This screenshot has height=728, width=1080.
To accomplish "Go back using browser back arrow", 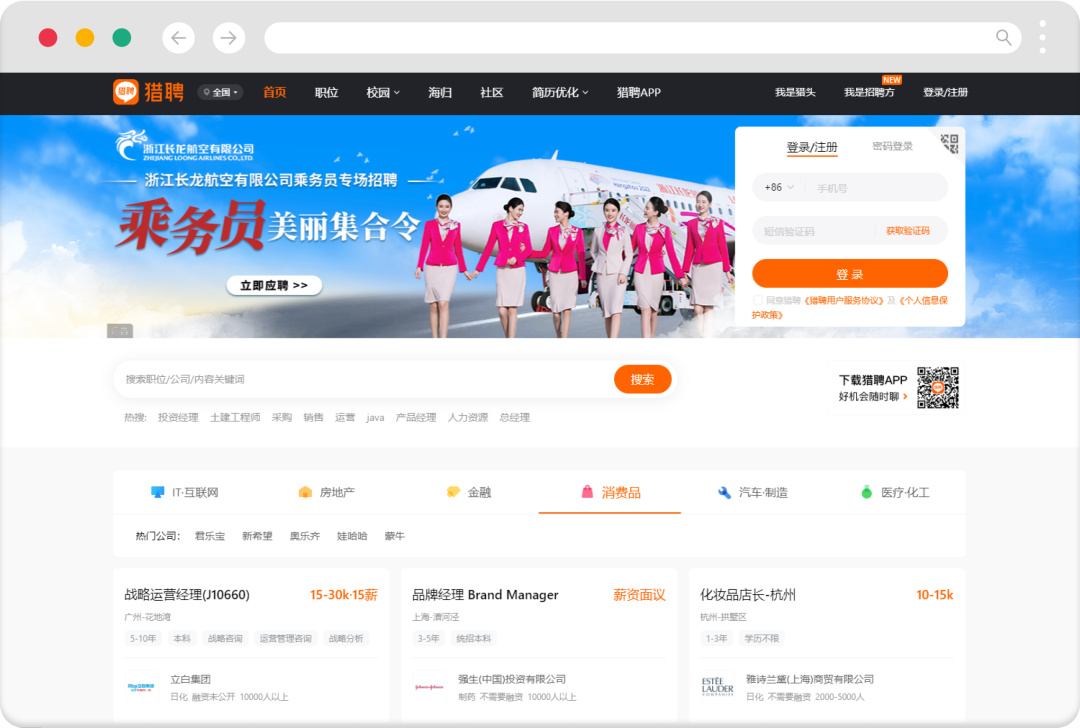I will 178,38.
